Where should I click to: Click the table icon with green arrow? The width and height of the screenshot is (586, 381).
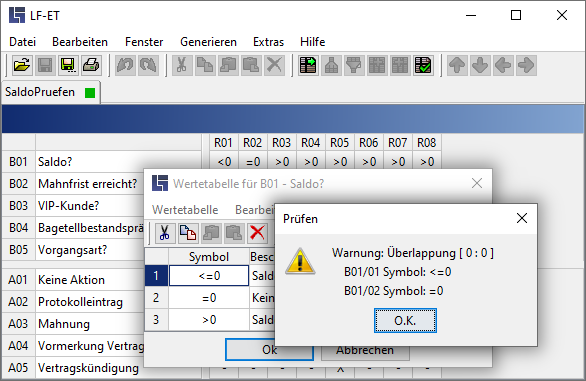pyautogui.click(x=308, y=65)
